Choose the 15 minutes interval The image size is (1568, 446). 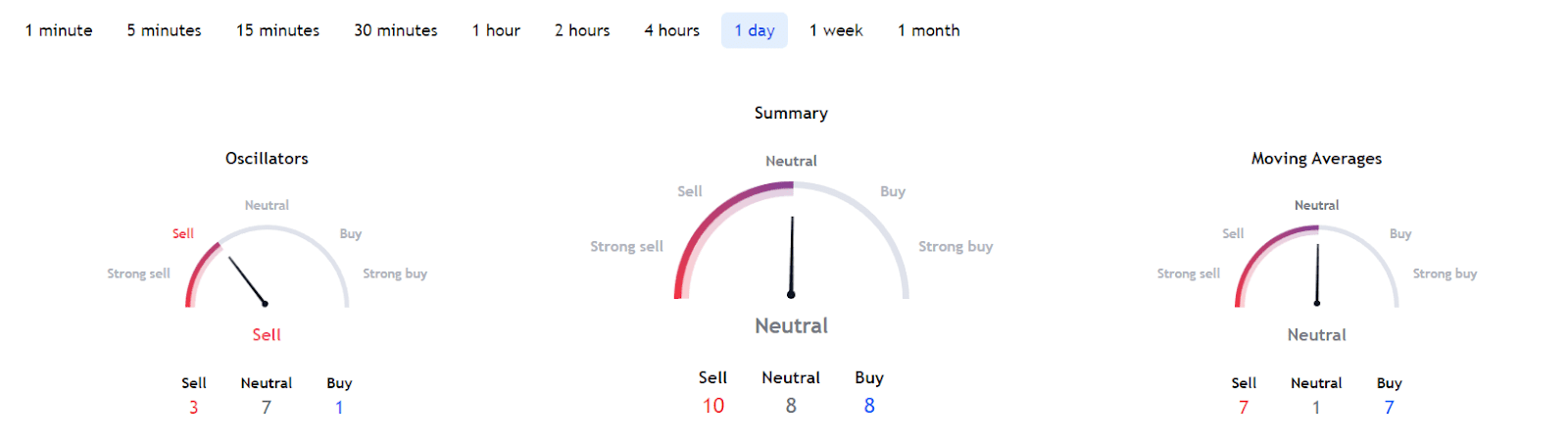pyautogui.click(x=277, y=30)
